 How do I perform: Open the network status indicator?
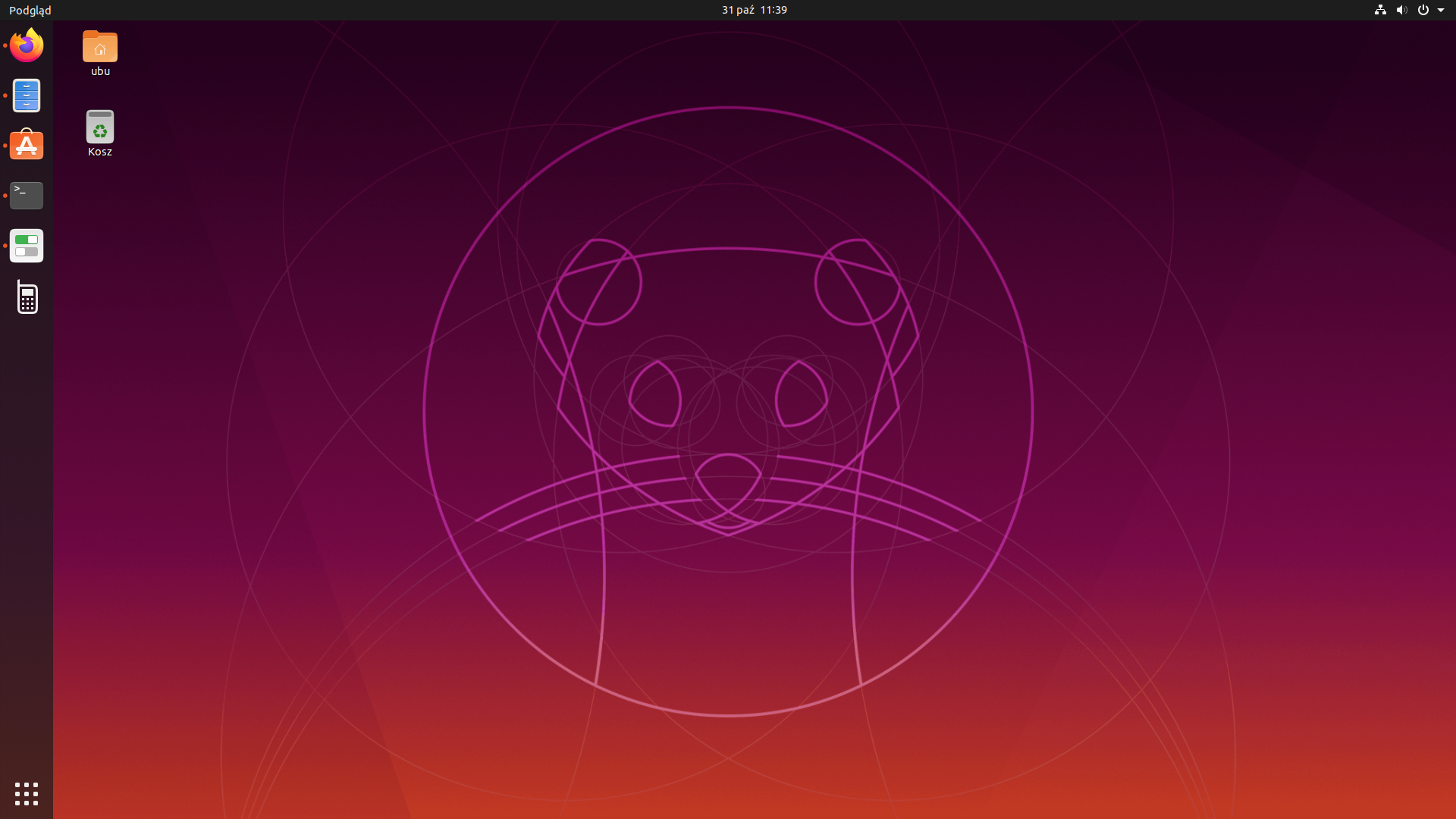(1380, 10)
